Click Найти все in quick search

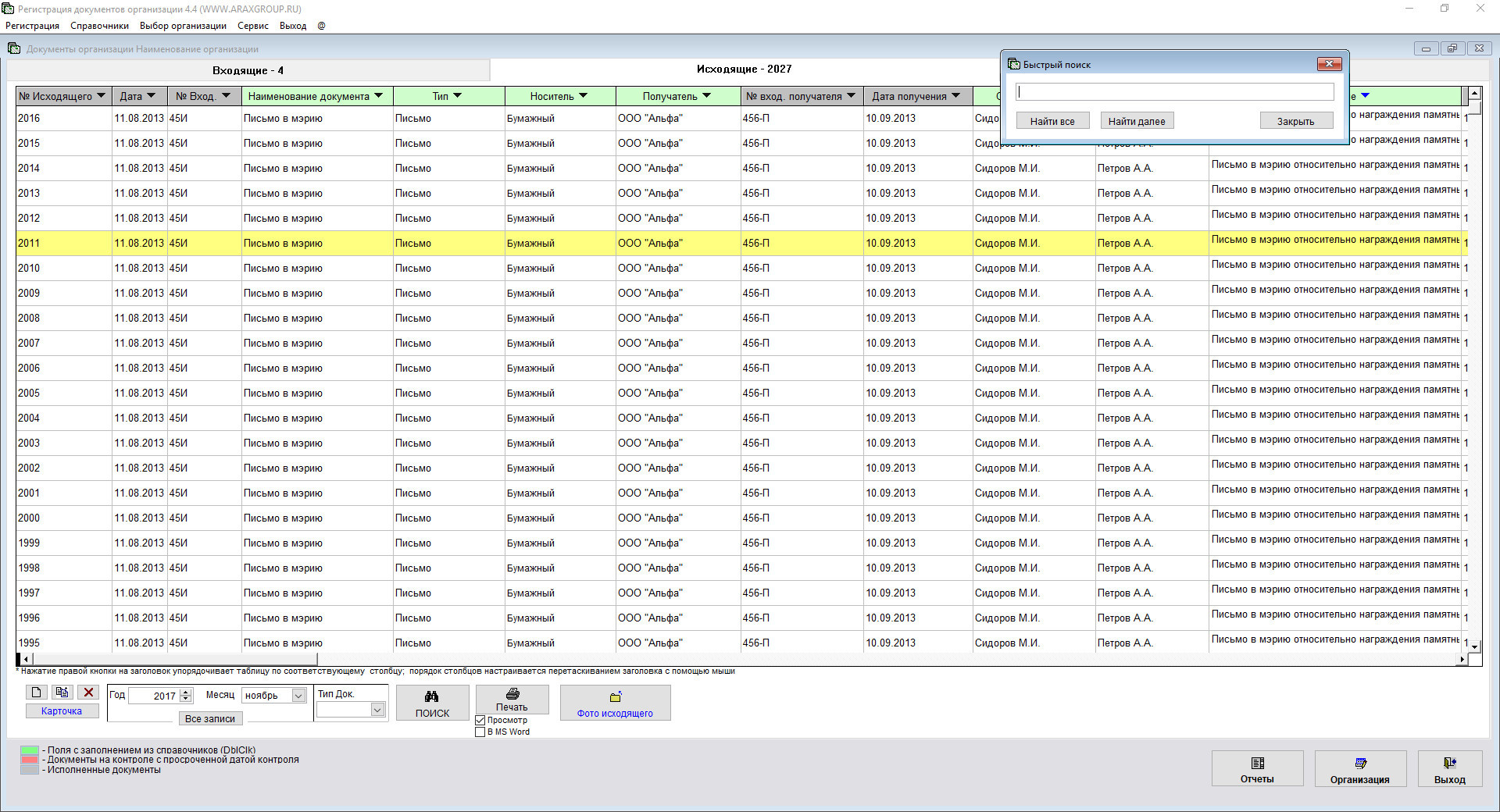pyautogui.click(x=1052, y=121)
